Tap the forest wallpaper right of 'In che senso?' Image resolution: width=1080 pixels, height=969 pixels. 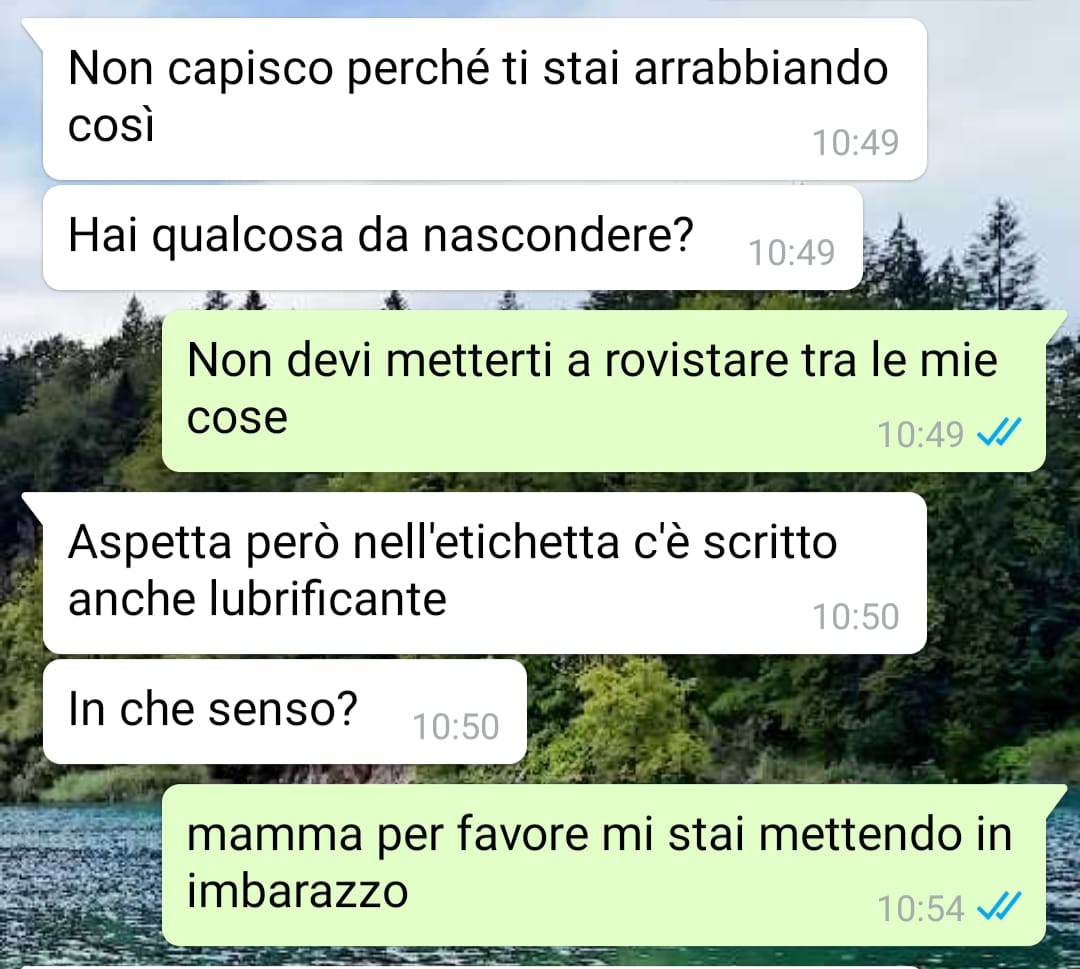coord(792,716)
